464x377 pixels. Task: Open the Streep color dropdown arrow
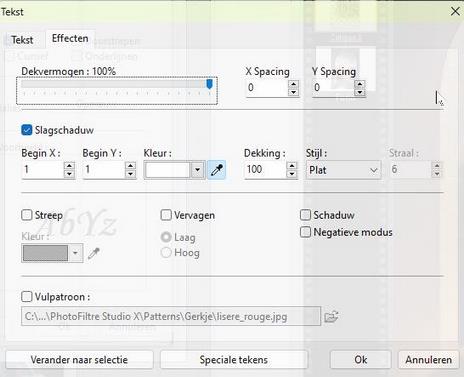[75, 253]
